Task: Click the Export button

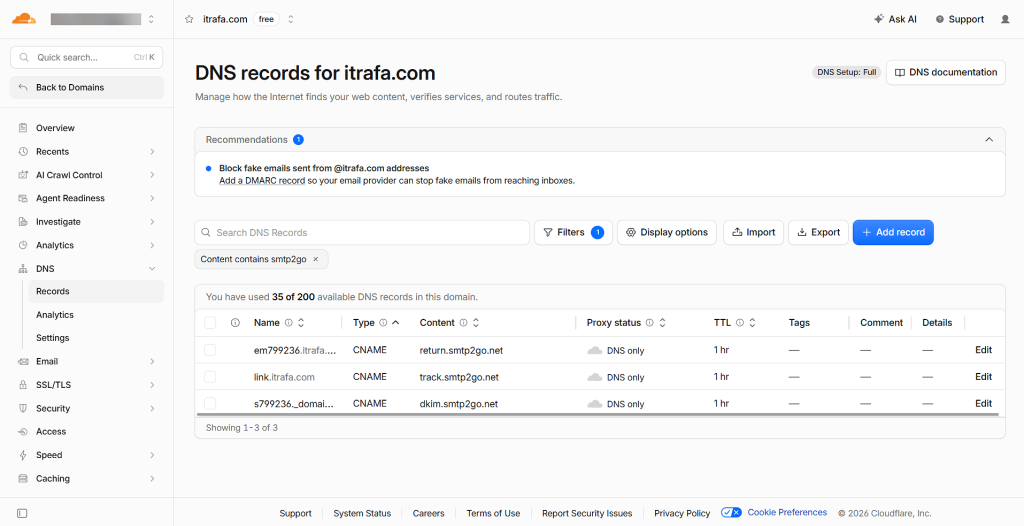Action: (819, 233)
